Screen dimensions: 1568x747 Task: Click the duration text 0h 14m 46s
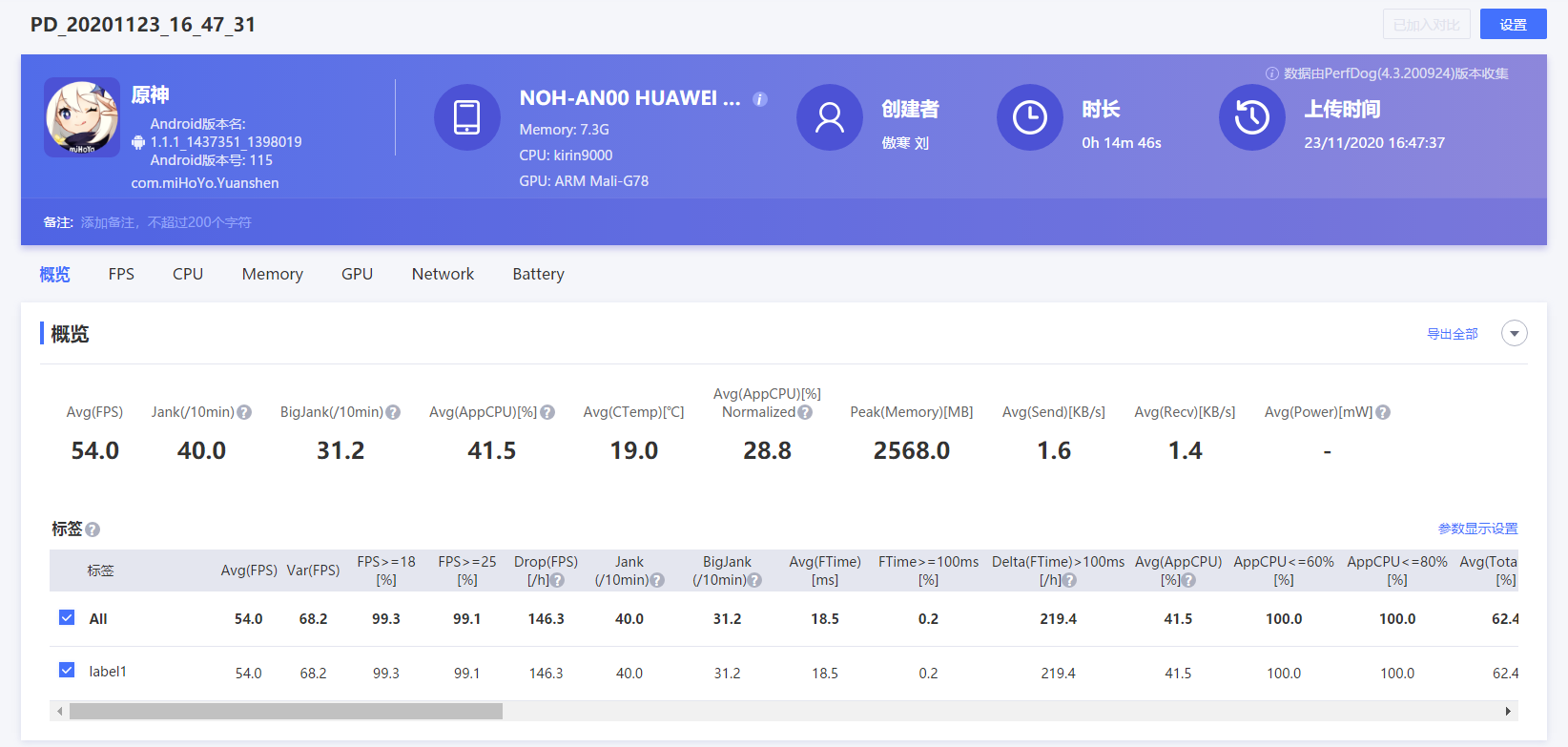tap(1122, 143)
